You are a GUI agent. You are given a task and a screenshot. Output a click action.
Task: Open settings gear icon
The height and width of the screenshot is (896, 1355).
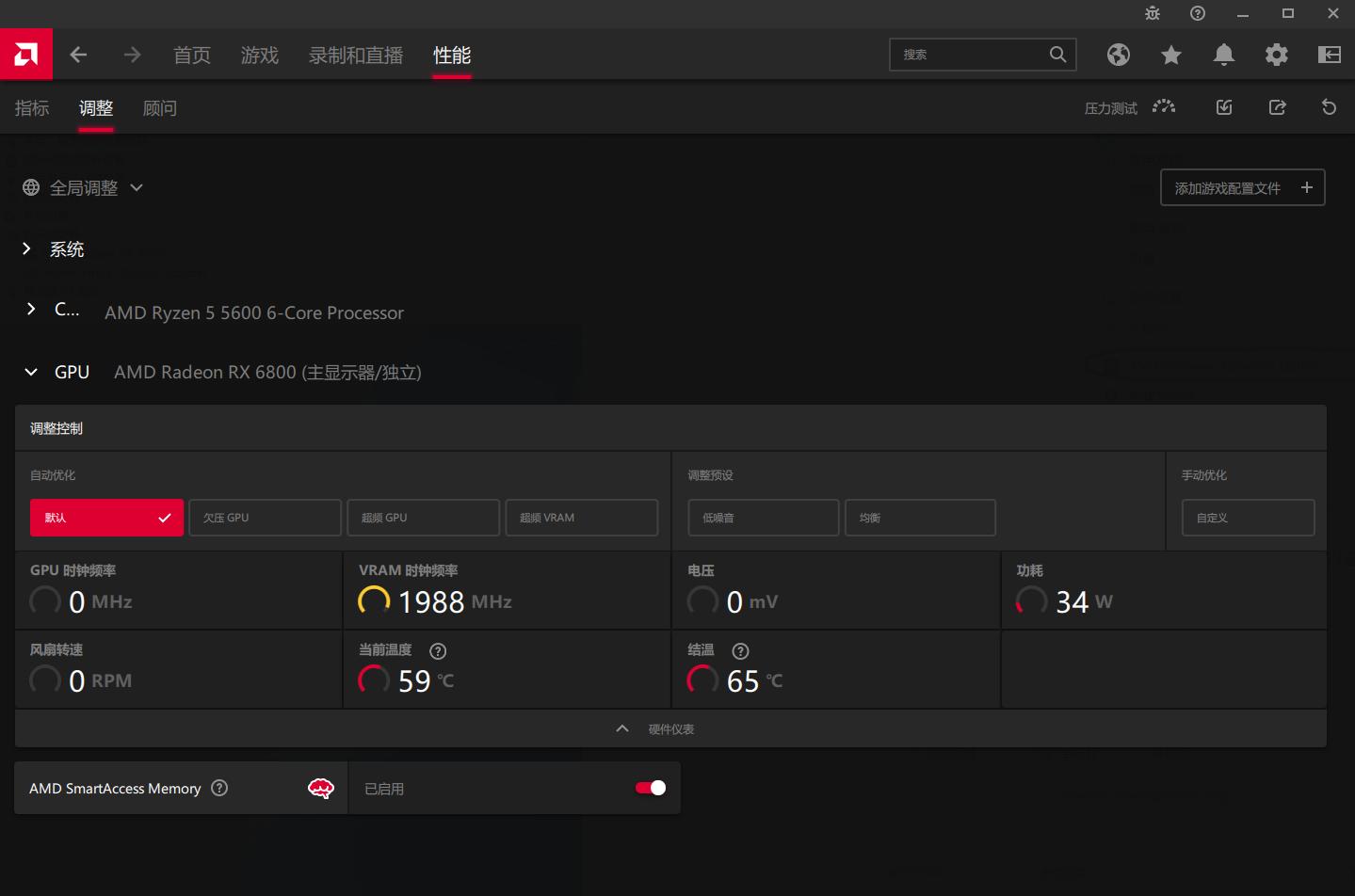pos(1276,55)
